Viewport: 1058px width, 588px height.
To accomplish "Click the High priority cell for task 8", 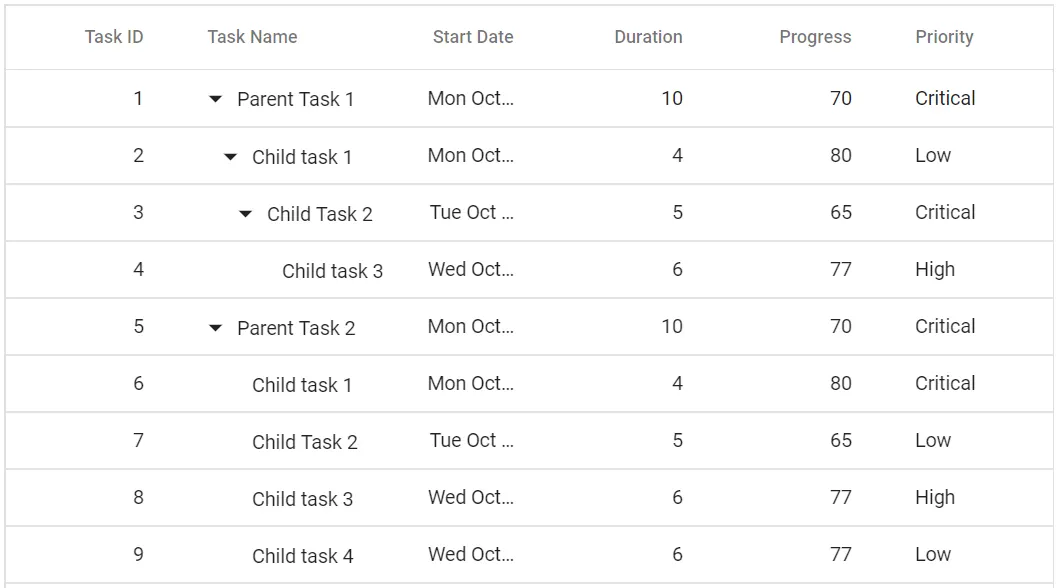I will coord(935,497).
